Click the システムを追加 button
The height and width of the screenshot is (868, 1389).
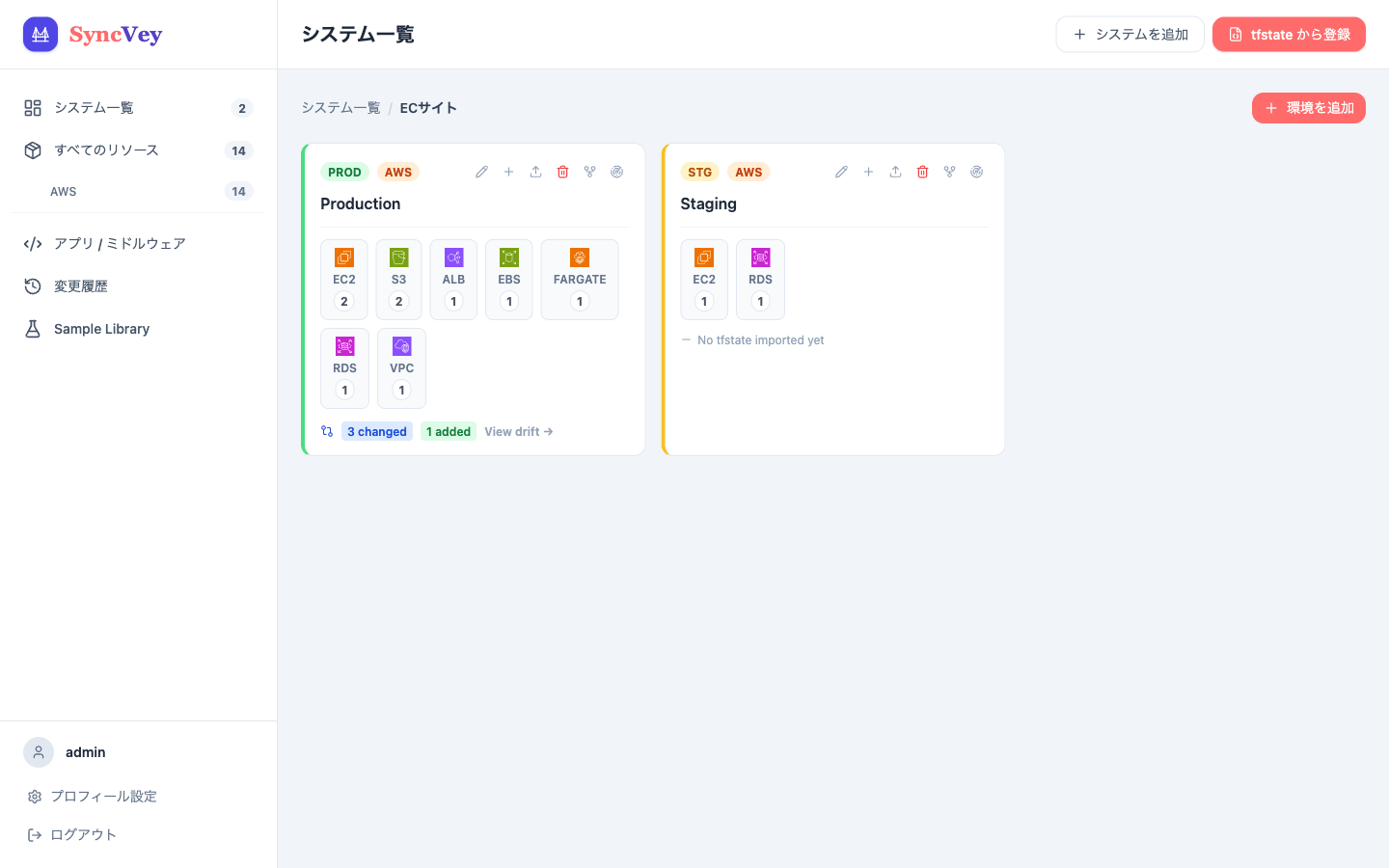1130,35
